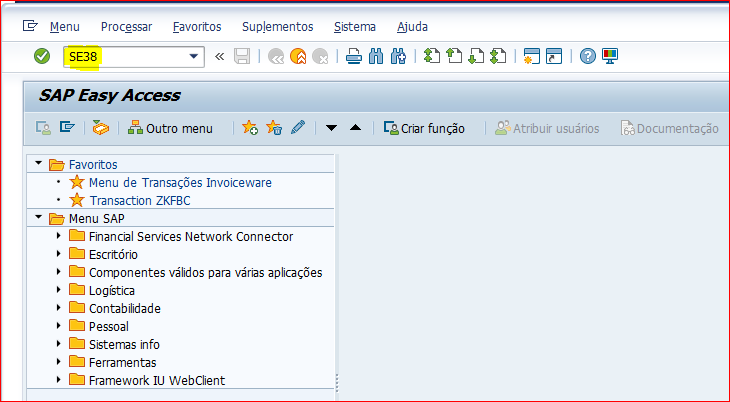Click the Change Favorites pencil icon
Image resolution: width=730 pixels, height=402 pixels.
click(298, 127)
